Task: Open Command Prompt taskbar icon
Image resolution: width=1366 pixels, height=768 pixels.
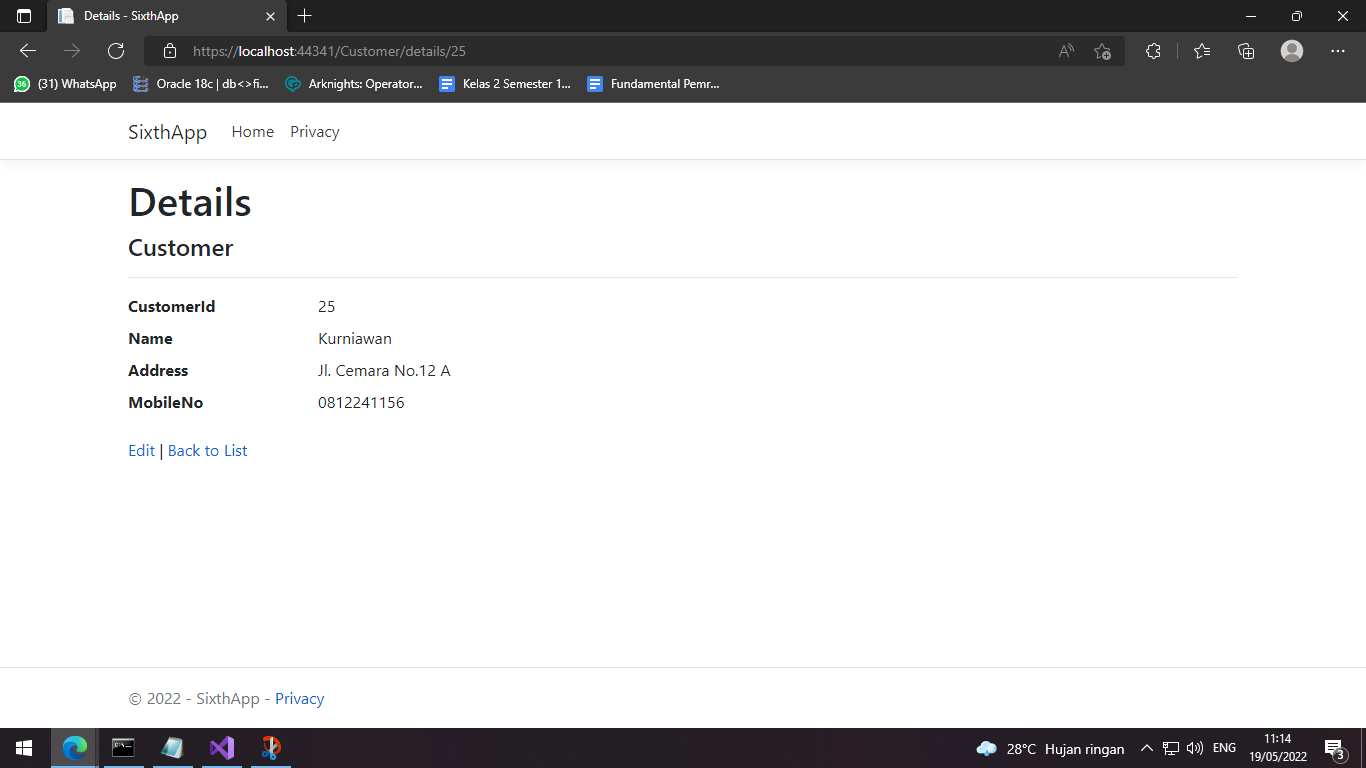Action: pos(123,748)
